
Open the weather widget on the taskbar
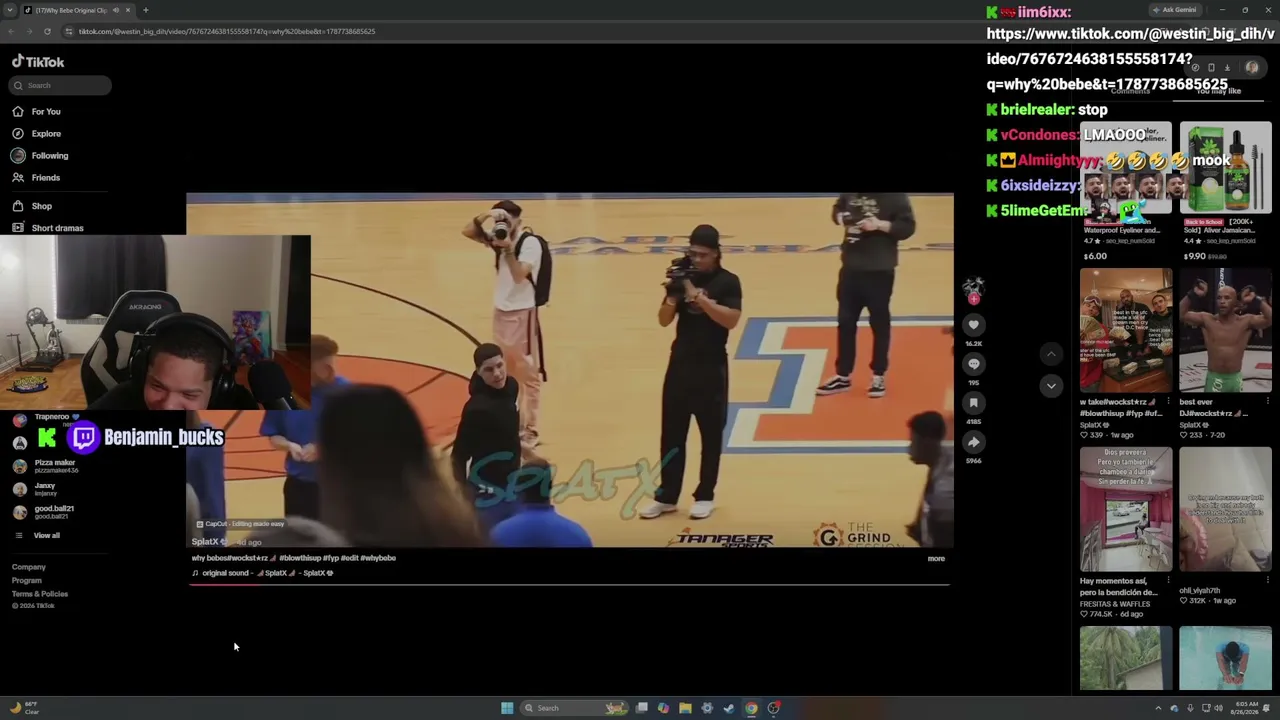coord(24,708)
